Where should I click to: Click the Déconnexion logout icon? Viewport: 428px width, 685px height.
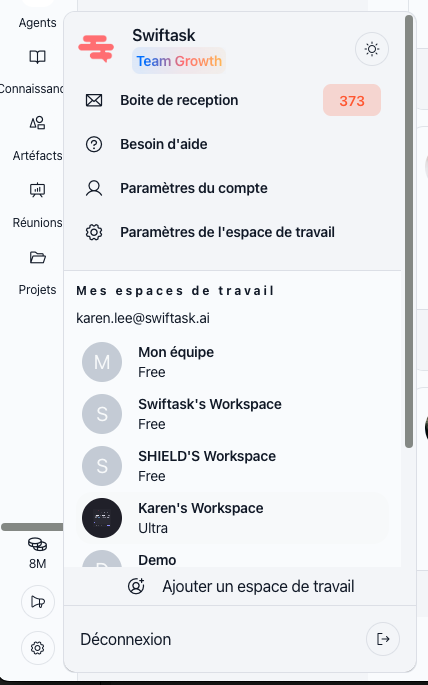point(383,639)
